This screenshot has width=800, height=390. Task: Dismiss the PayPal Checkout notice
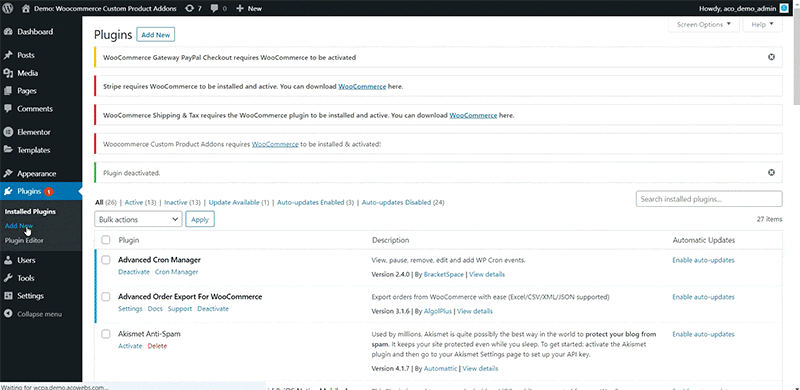tap(771, 57)
